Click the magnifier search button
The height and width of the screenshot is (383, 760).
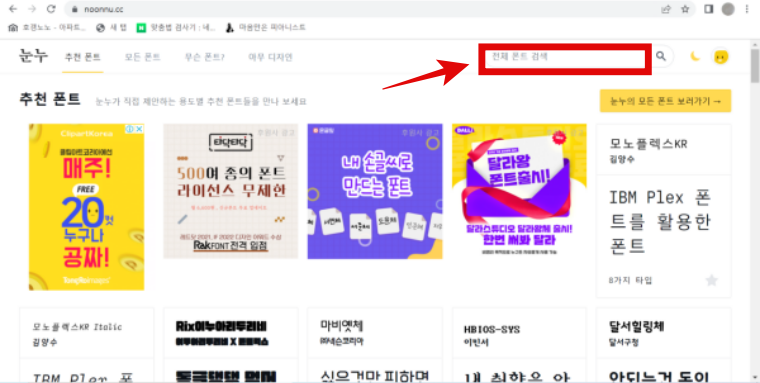pyautogui.click(x=661, y=56)
